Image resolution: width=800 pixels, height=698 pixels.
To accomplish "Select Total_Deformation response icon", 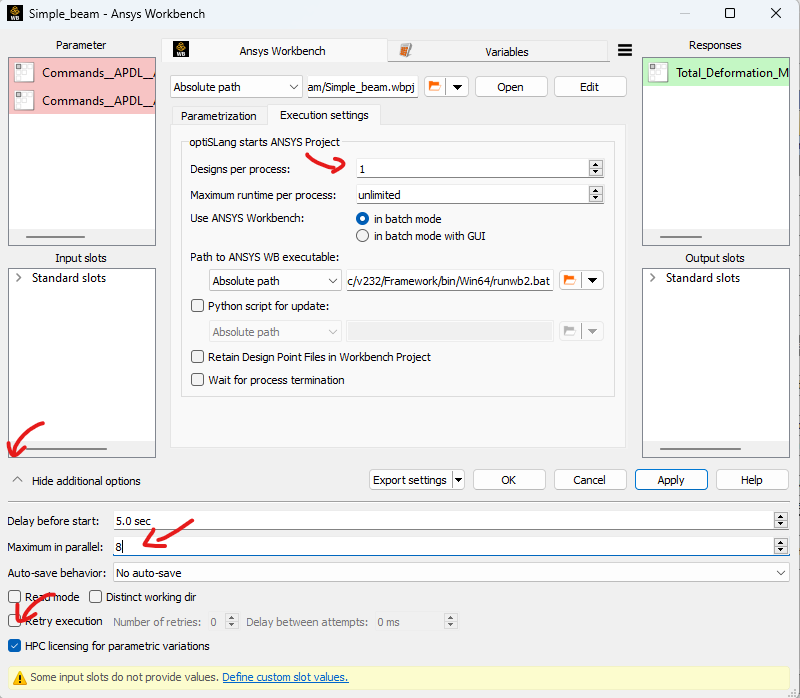I will (x=658, y=73).
